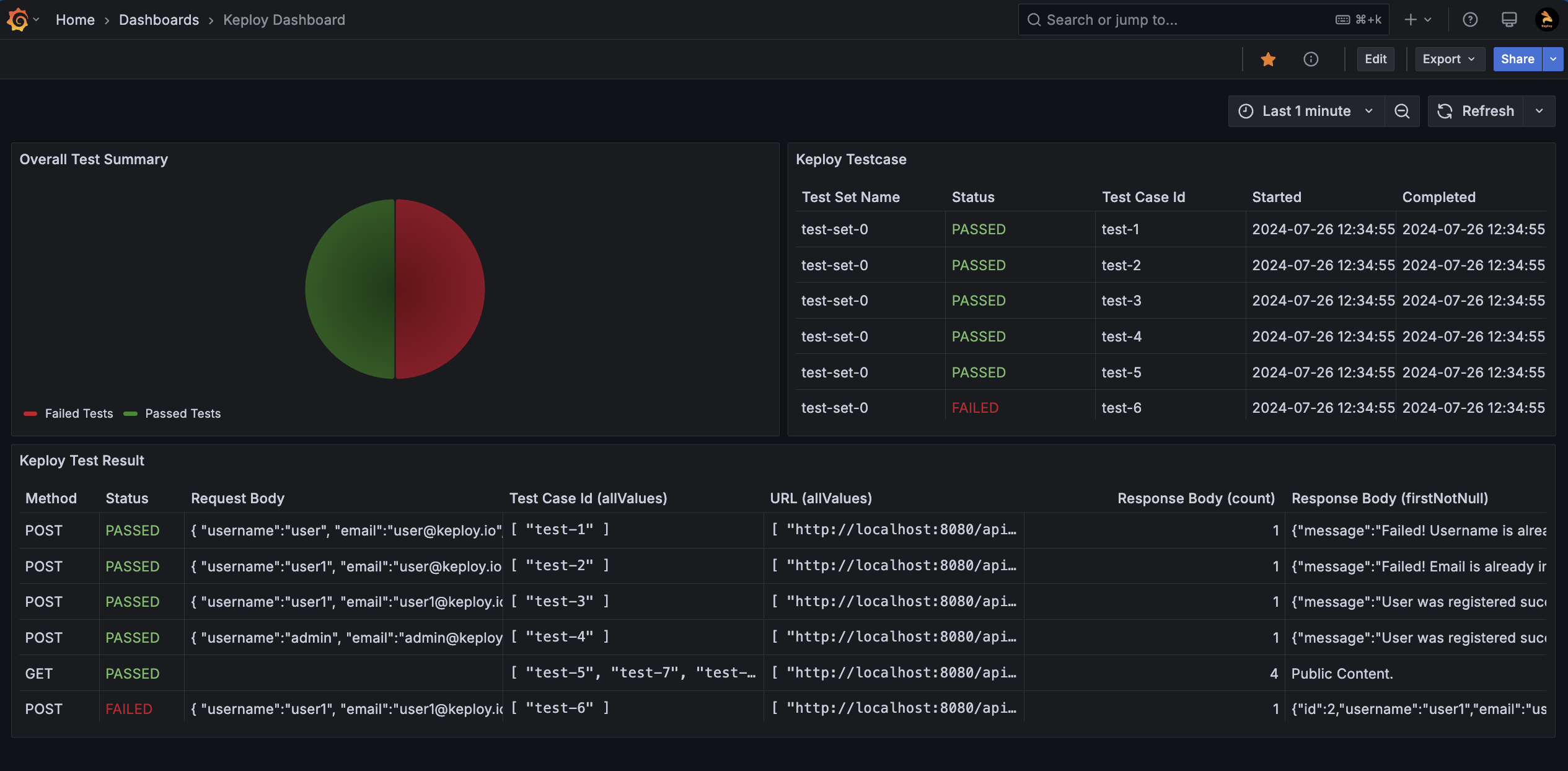
Task: Click FAILED status in Keploy Test Result
Action: coord(129,709)
